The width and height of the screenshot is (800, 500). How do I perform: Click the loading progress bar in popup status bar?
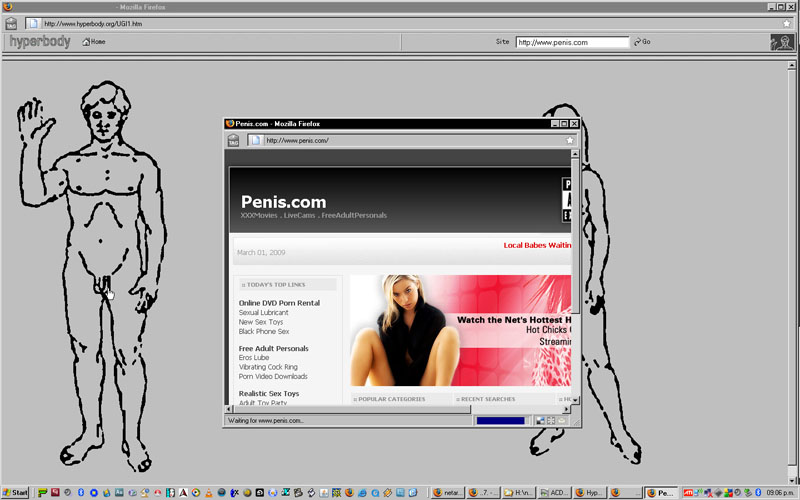pos(502,421)
